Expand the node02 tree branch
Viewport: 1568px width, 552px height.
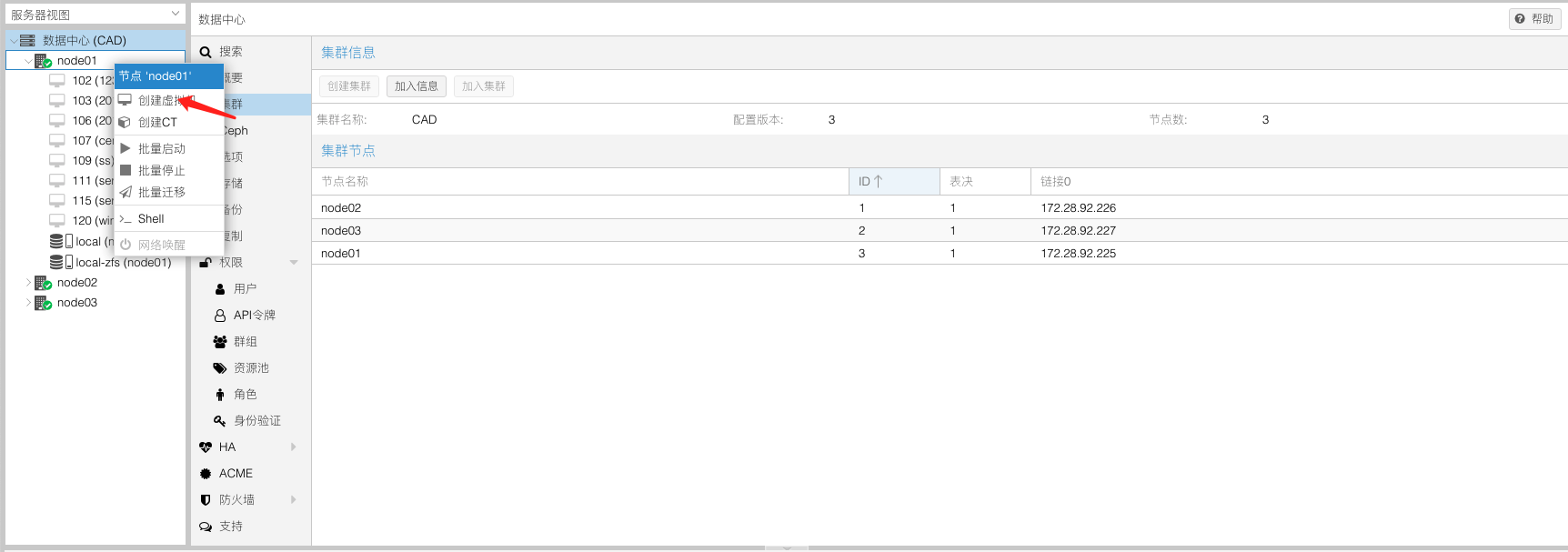click(28, 283)
